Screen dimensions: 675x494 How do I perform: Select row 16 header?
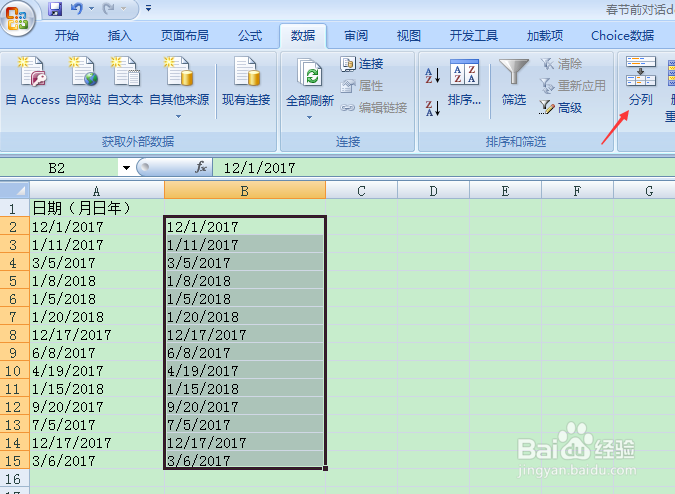[15, 478]
